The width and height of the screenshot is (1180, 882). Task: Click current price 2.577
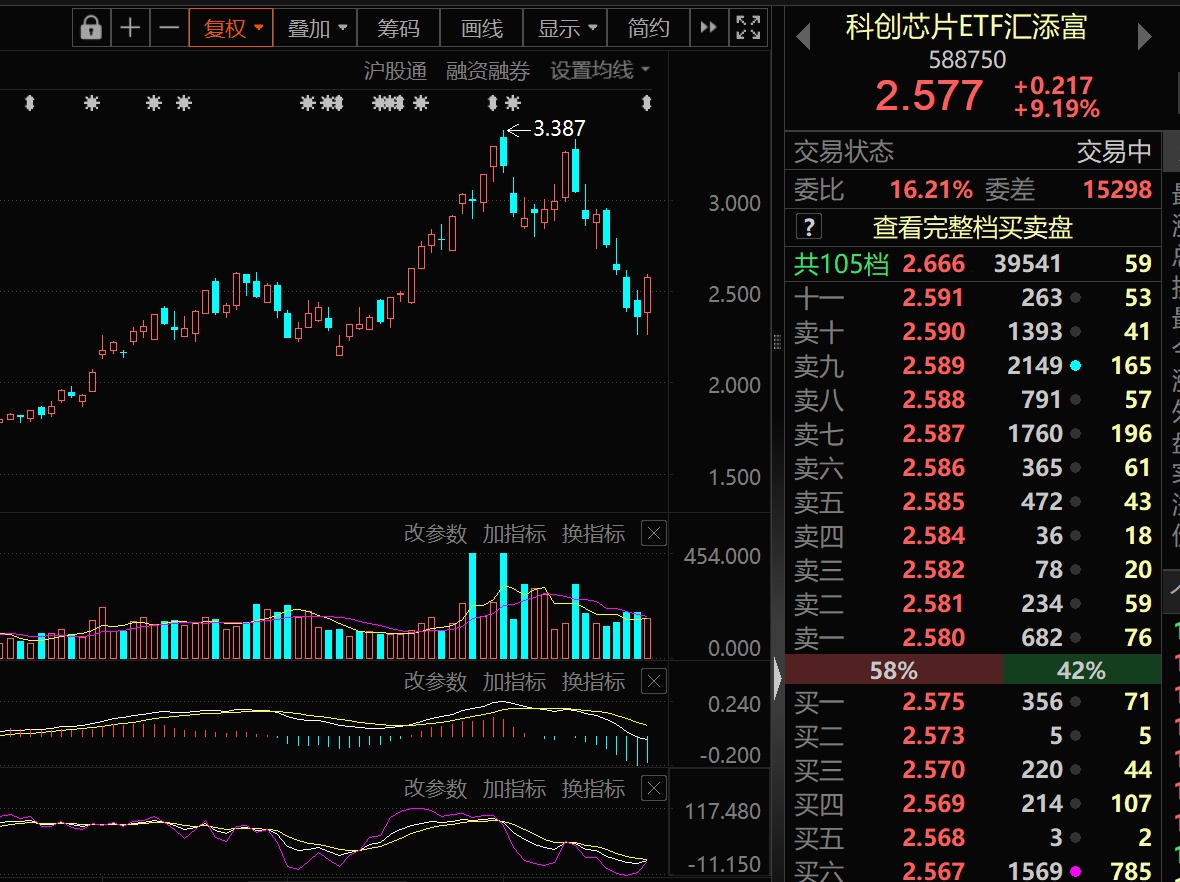[x=929, y=96]
